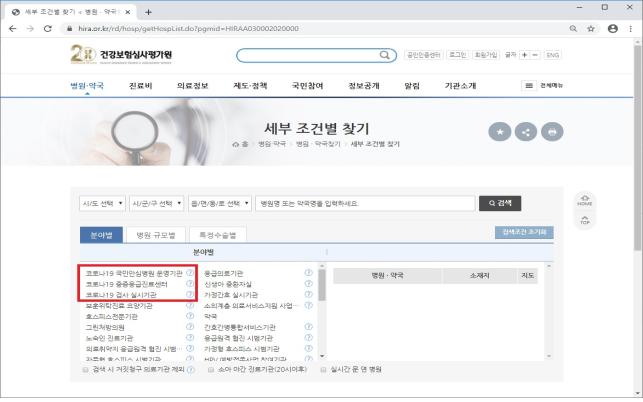Screen dimensions: 643x402
Task: Switch to the 특정수술별 tab
Action: tap(217, 235)
